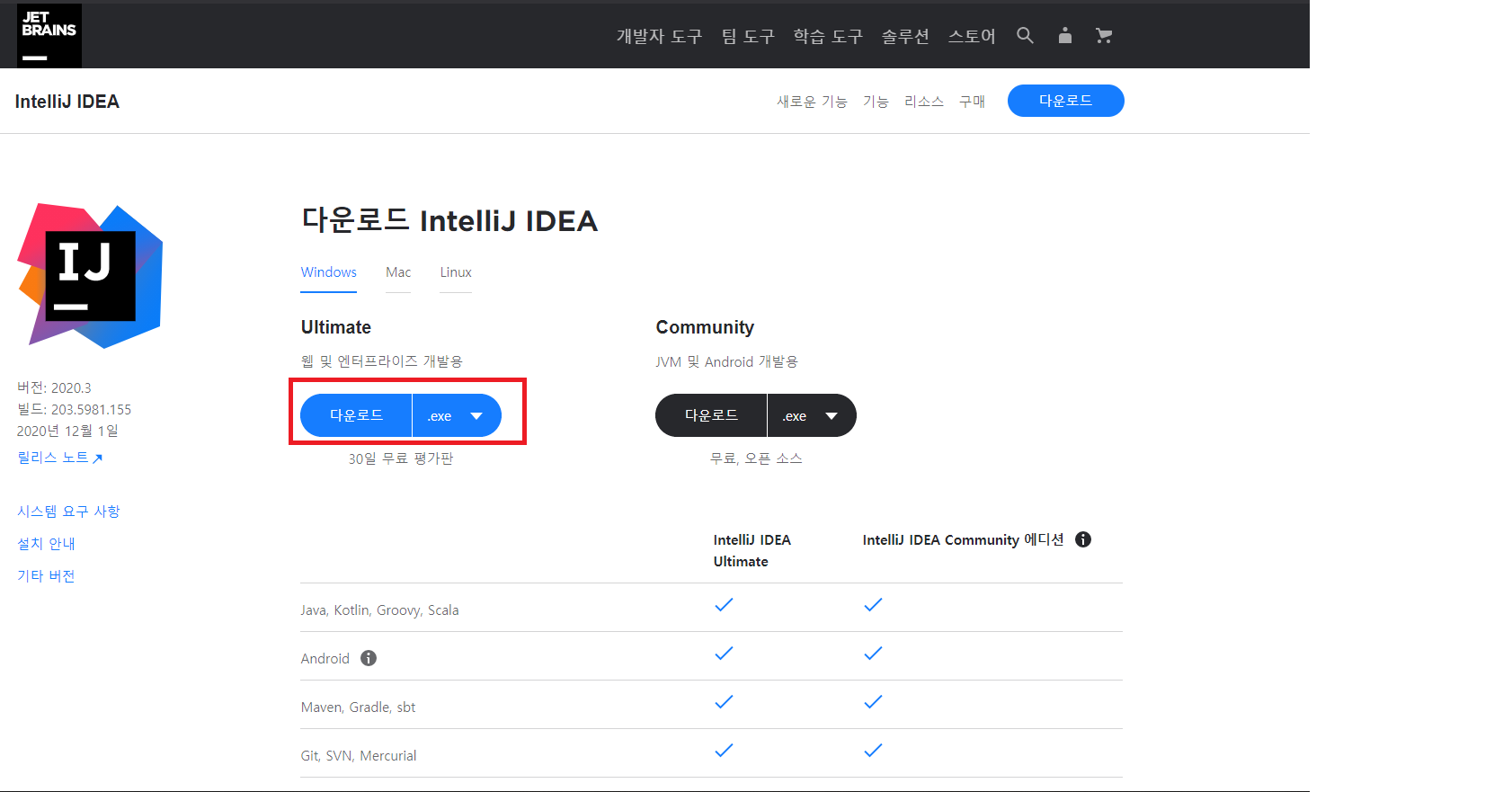
Task: Click Maven, Gradle, sbt row label
Action: point(358,707)
